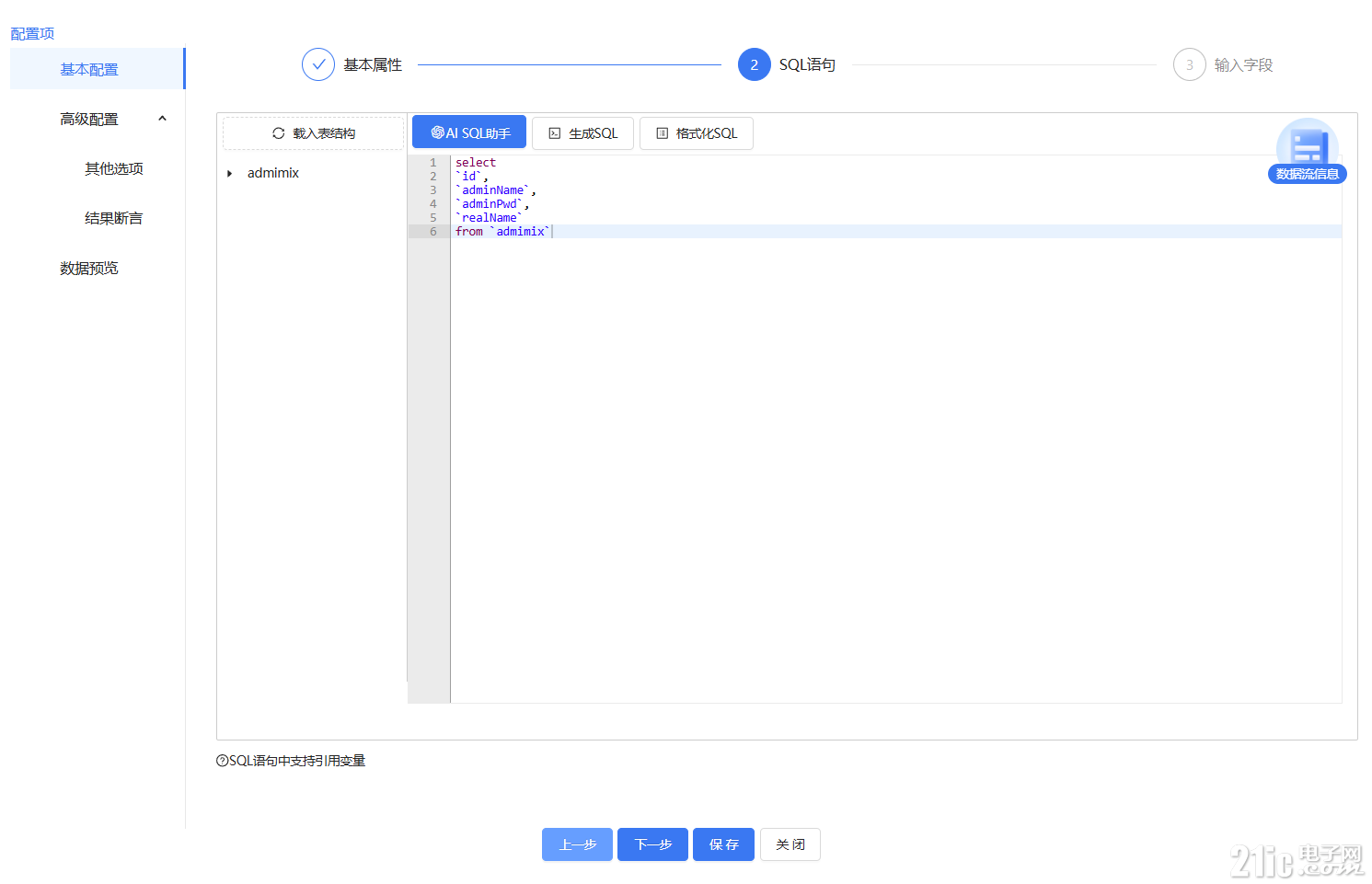Open 结果断言 submenu item

coord(114,218)
